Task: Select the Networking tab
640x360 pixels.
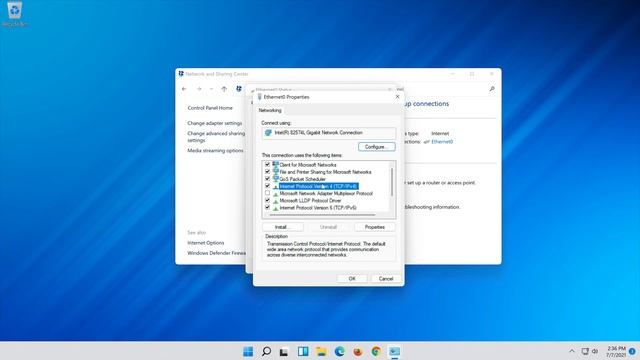Action: (270, 111)
